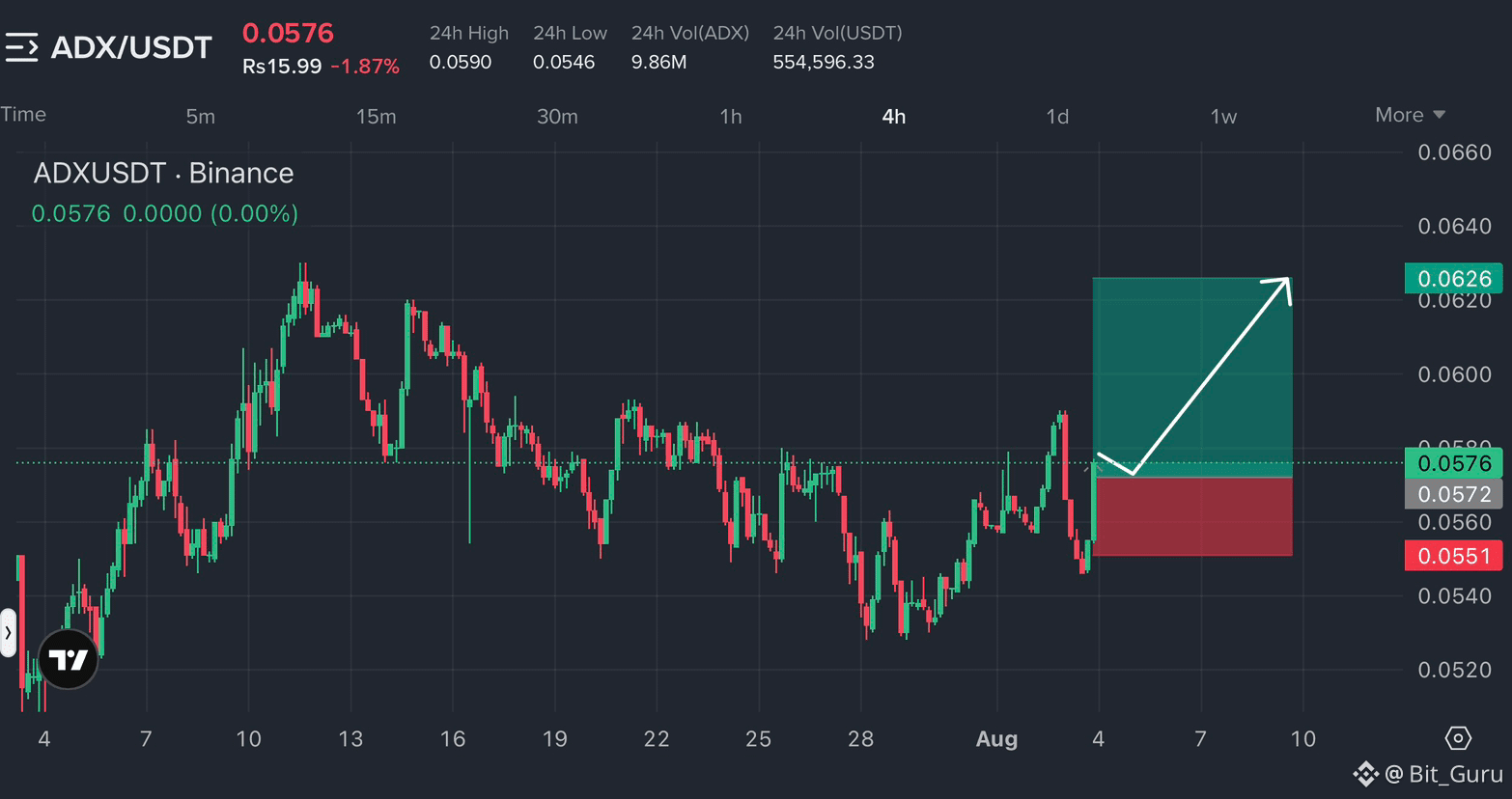Select the Time chart tab
Screen dimensions: 1512x799
[x=23, y=114]
